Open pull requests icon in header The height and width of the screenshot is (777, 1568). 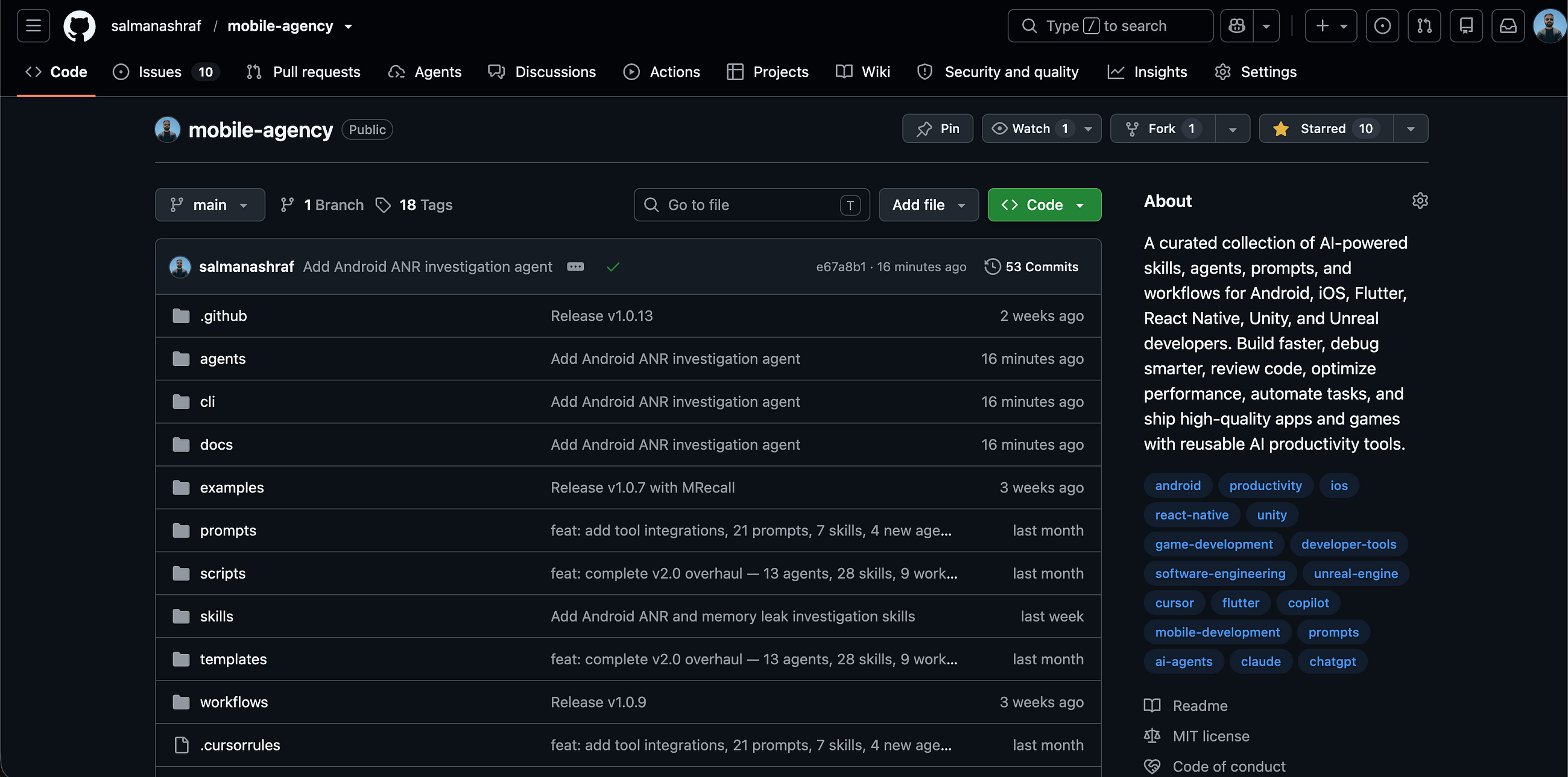[1424, 25]
